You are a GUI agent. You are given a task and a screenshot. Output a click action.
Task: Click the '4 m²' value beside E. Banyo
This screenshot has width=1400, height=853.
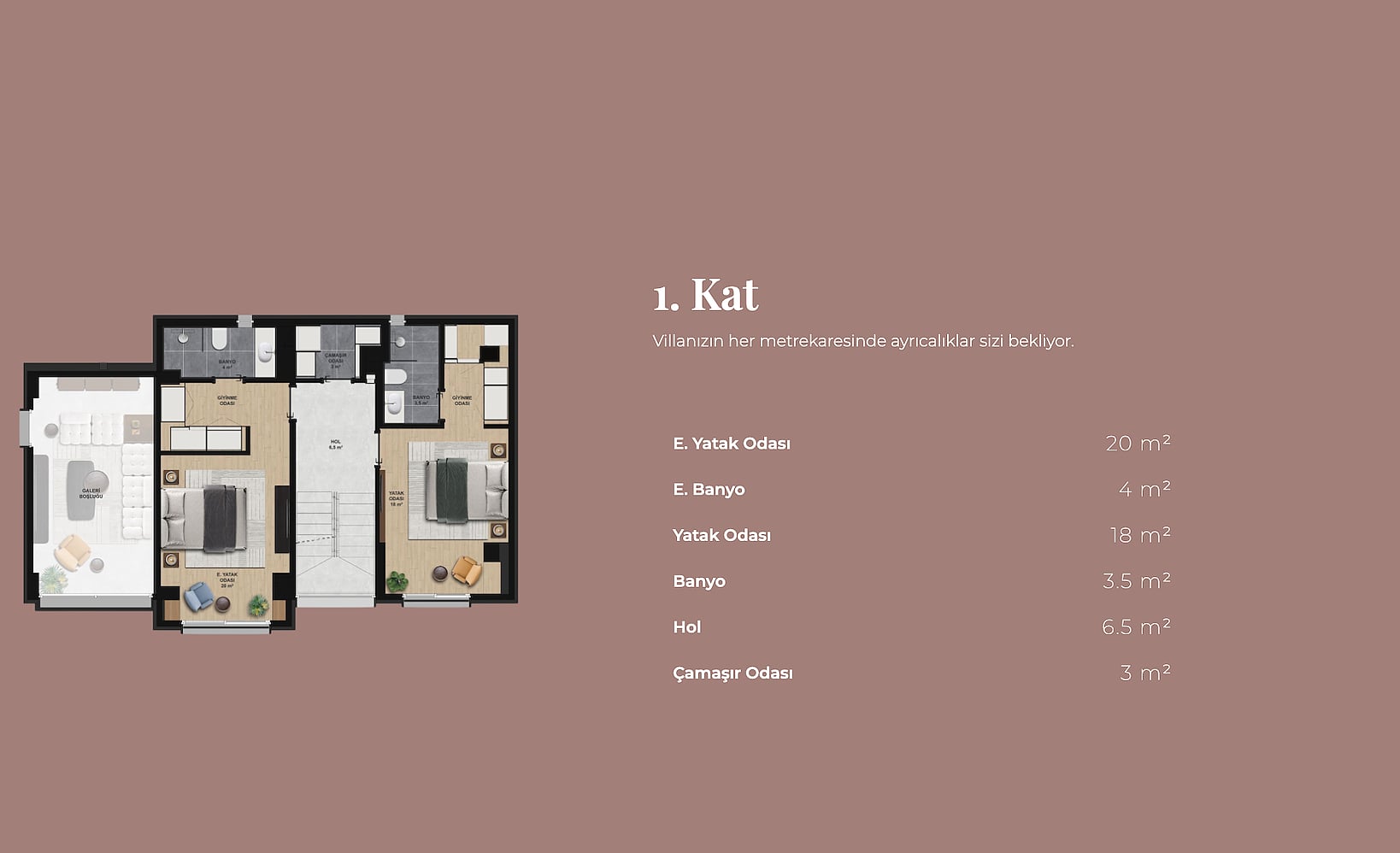1144,489
